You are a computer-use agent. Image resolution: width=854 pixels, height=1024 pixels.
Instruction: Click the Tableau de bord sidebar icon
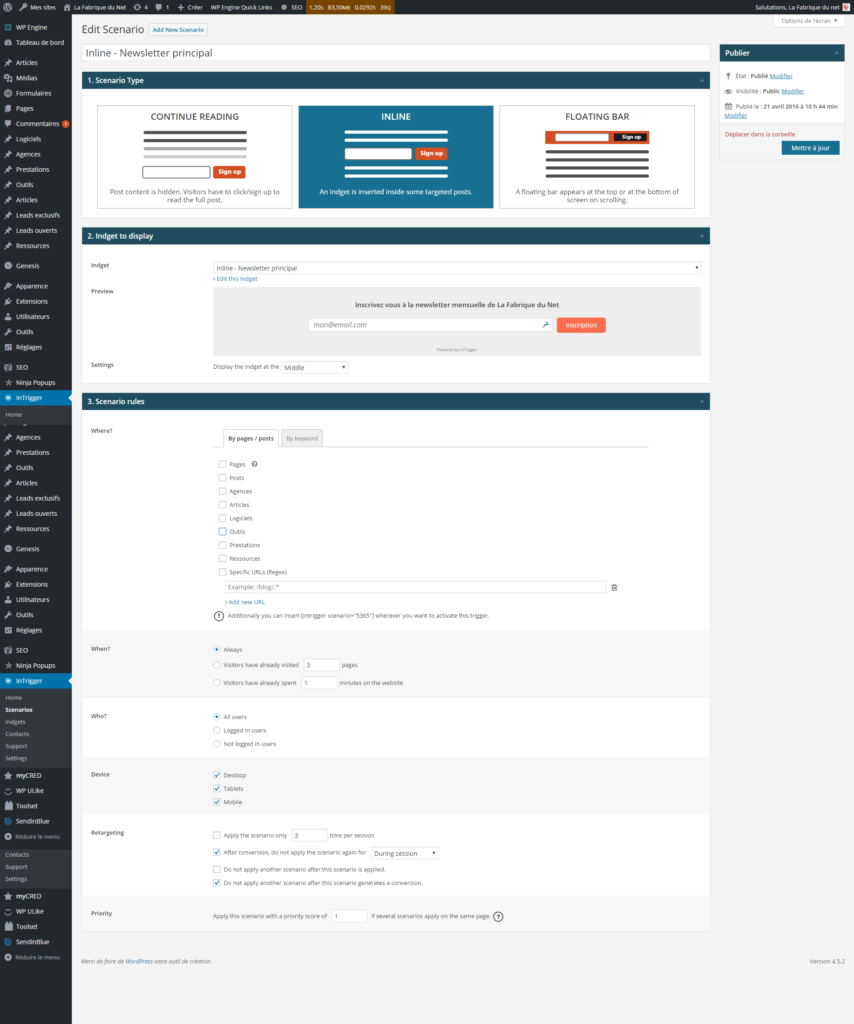point(8,43)
